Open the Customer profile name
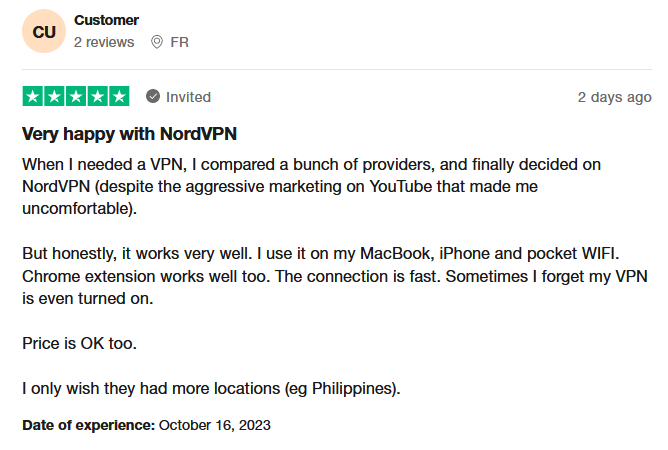 pyautogui.click(x=107, y=20)
